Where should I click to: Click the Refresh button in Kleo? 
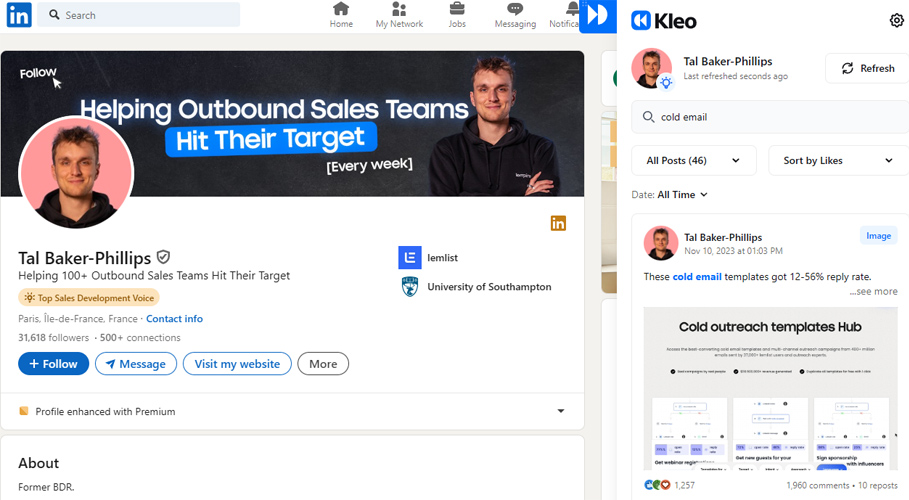(867, 68)
